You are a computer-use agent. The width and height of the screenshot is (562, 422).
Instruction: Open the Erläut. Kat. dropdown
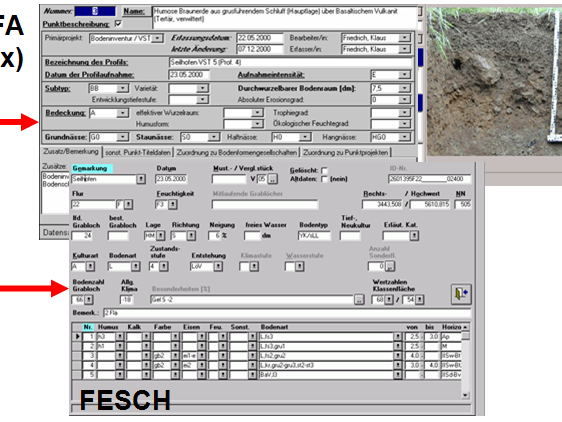point(414,236)
